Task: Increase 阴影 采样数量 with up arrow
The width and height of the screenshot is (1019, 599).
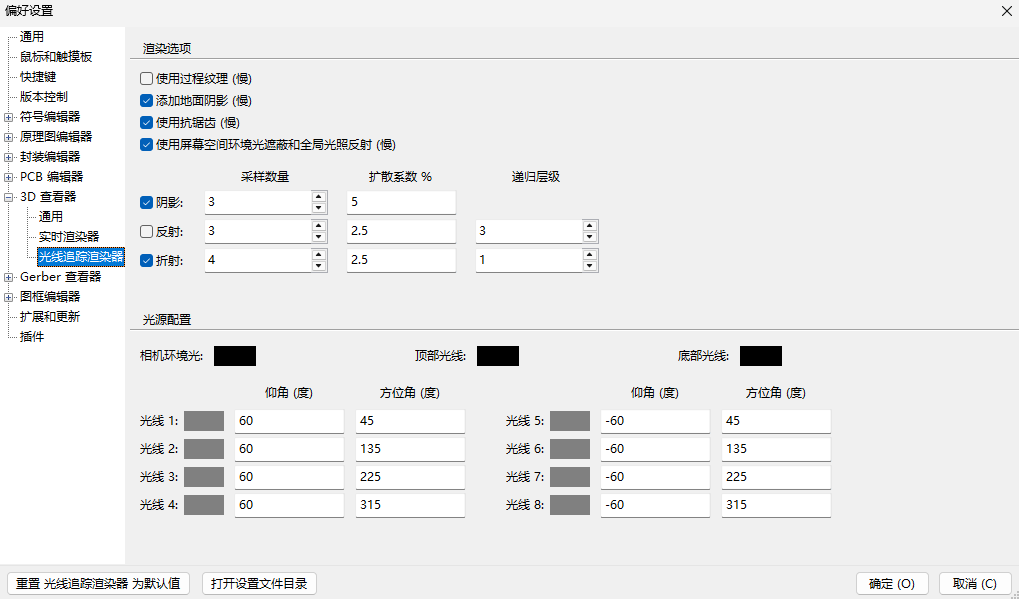Action: [318, 197]
